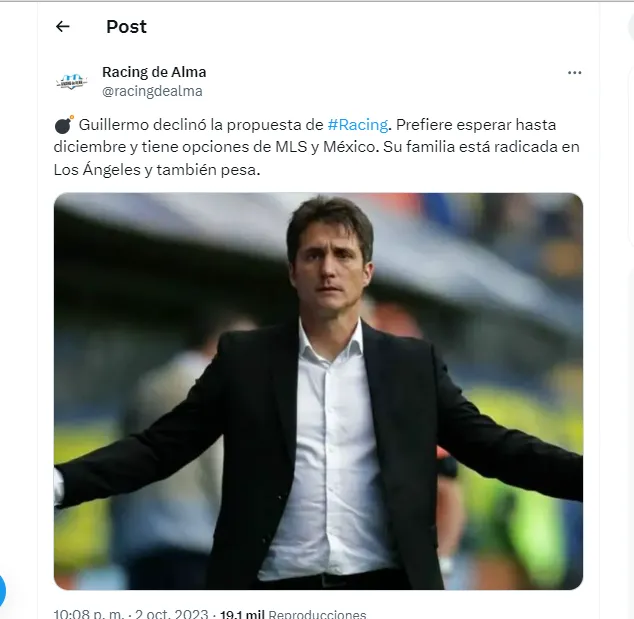
Task: Click the back arrow next to Post
Action: coord(63,27)
